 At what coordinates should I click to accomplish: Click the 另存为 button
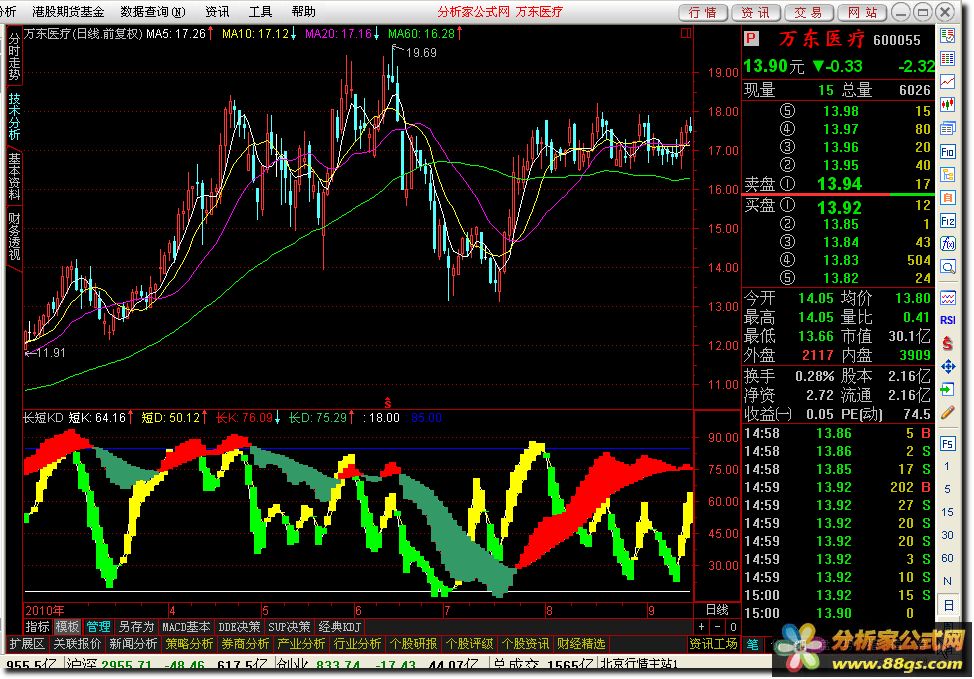tap(136, 627)
